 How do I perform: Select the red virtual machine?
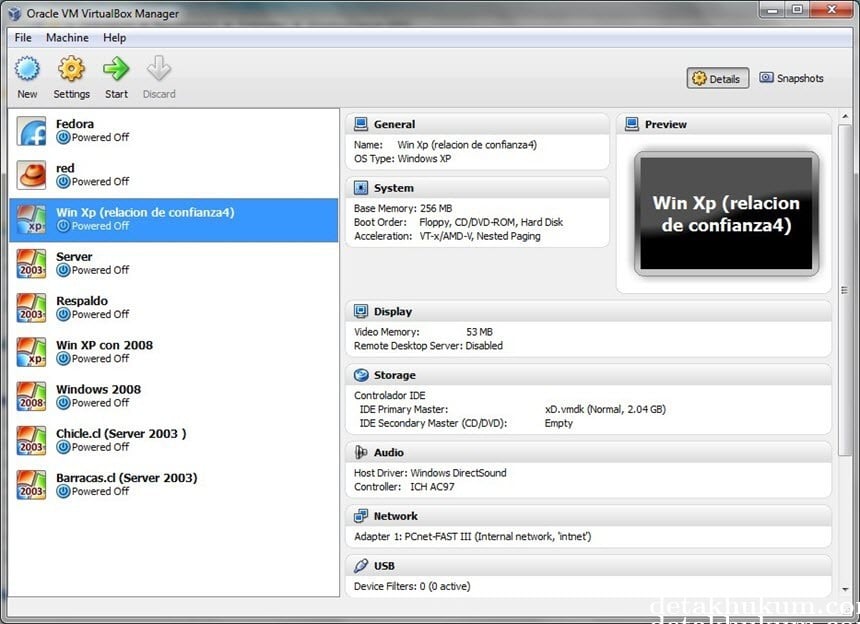point(174,175)
